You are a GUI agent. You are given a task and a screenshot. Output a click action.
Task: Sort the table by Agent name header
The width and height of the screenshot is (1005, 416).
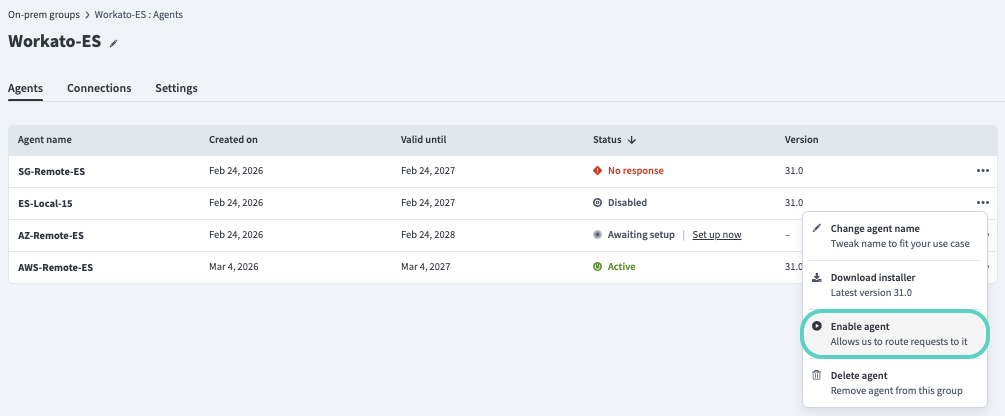[x=45, y=140]
